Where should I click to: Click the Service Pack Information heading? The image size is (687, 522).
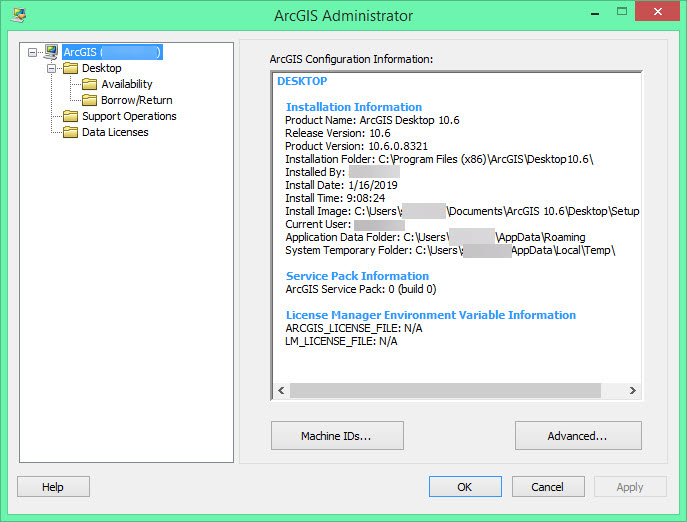(x=358, y=276)
